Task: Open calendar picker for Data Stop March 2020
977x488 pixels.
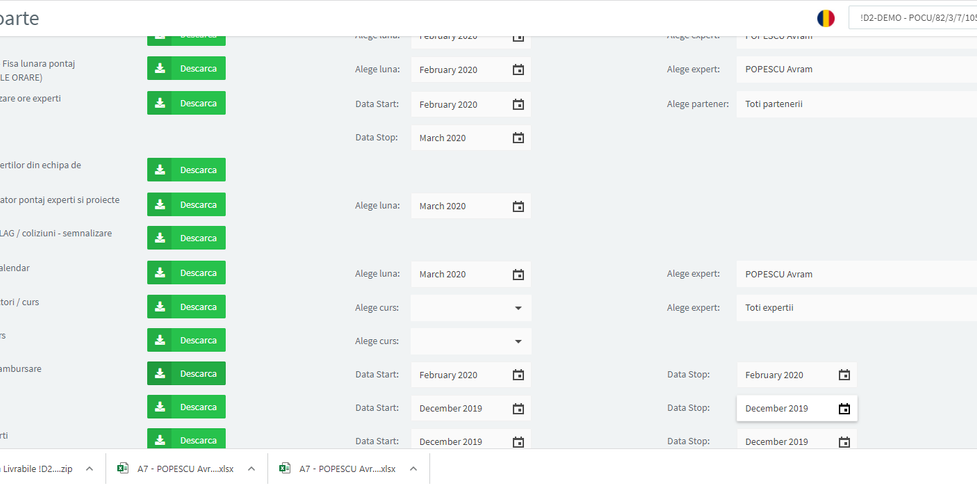Action: [x=518, y=138]
